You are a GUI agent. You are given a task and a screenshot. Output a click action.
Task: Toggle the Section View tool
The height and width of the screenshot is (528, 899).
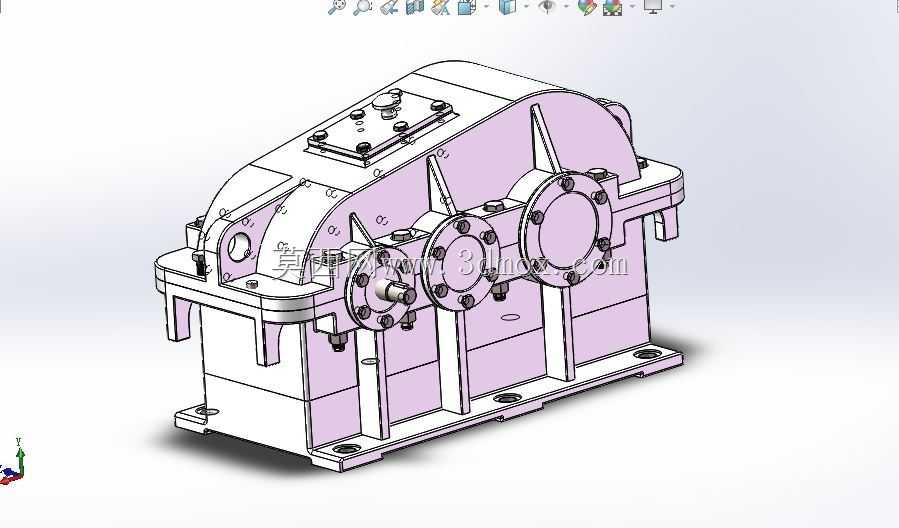click(x=415, y=6)
